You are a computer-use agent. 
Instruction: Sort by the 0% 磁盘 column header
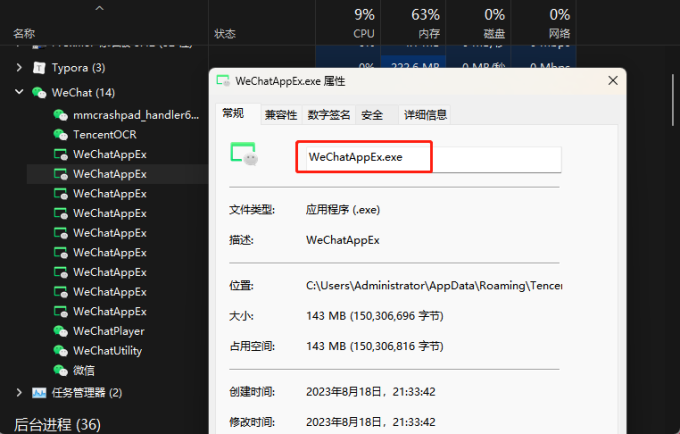478,23
